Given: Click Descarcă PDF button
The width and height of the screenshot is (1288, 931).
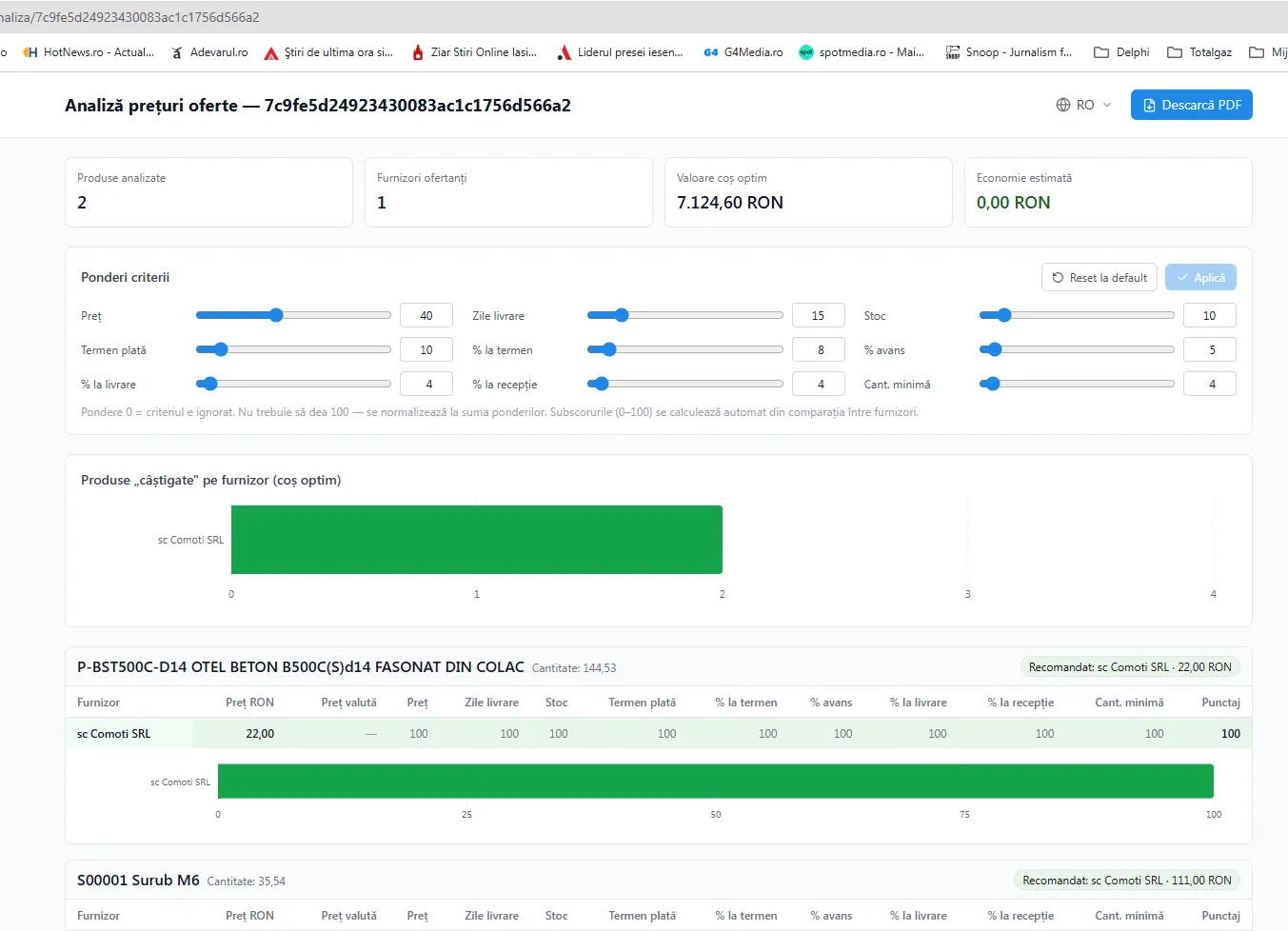Looking at the screenshot, I should (1192, 105).
